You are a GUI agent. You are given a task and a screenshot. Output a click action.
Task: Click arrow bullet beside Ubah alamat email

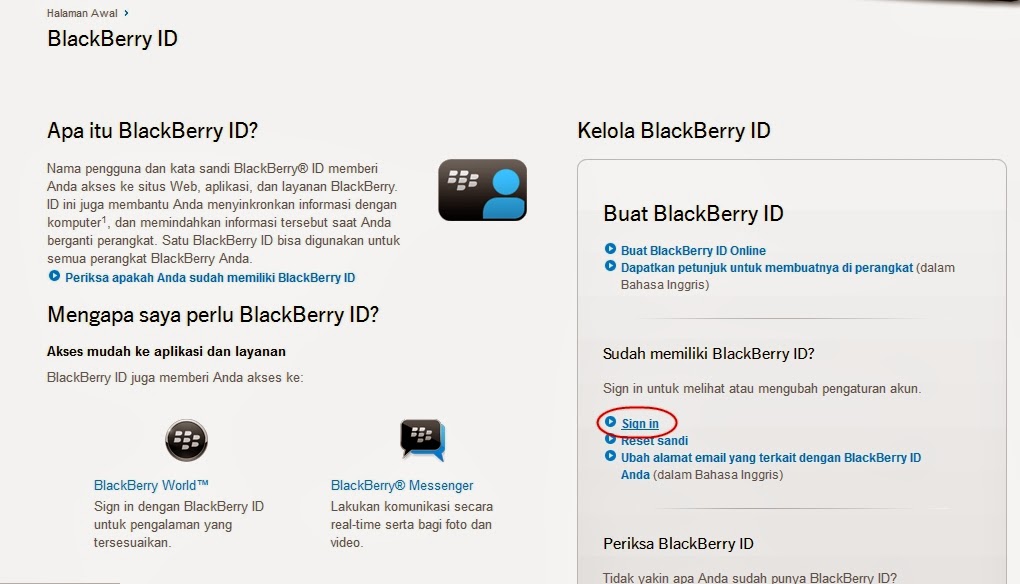[610, 455]
